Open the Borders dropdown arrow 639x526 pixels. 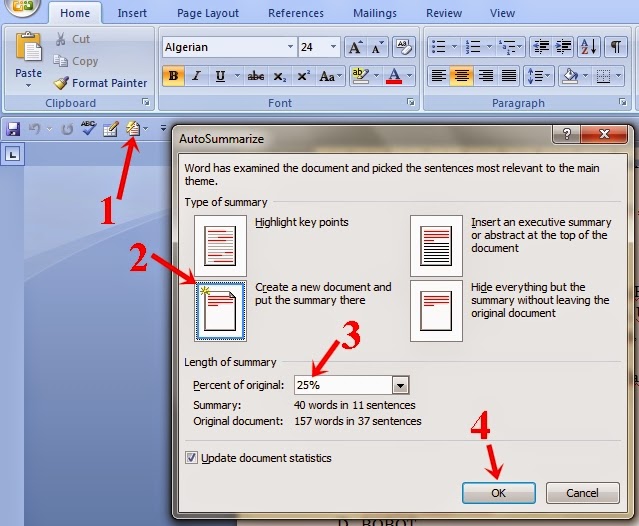point(618,76)
